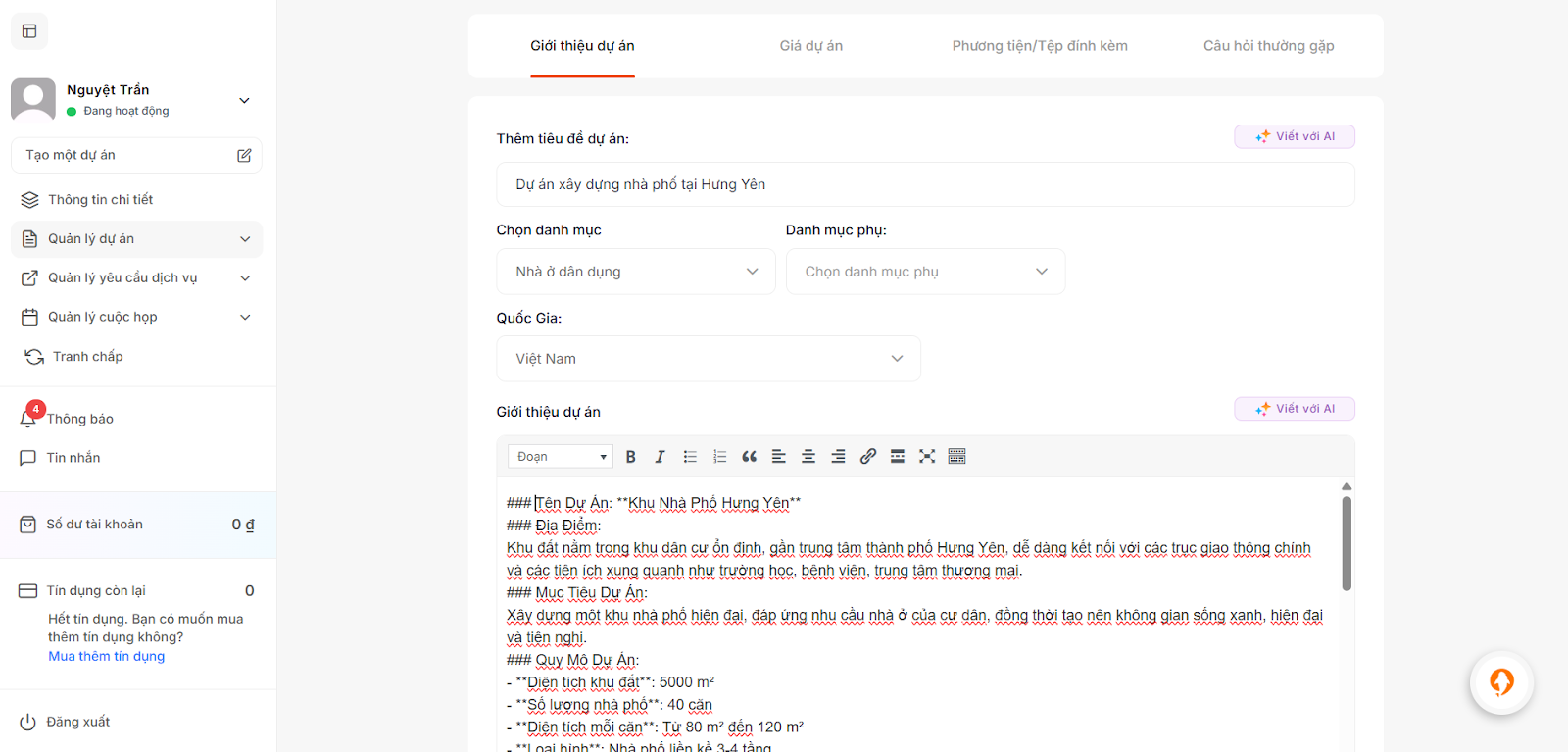This screenshot has width=1568, height=752.
Task: Open the Nhà ở dân dụng category dropdown
Action: [x=636, y=272]
